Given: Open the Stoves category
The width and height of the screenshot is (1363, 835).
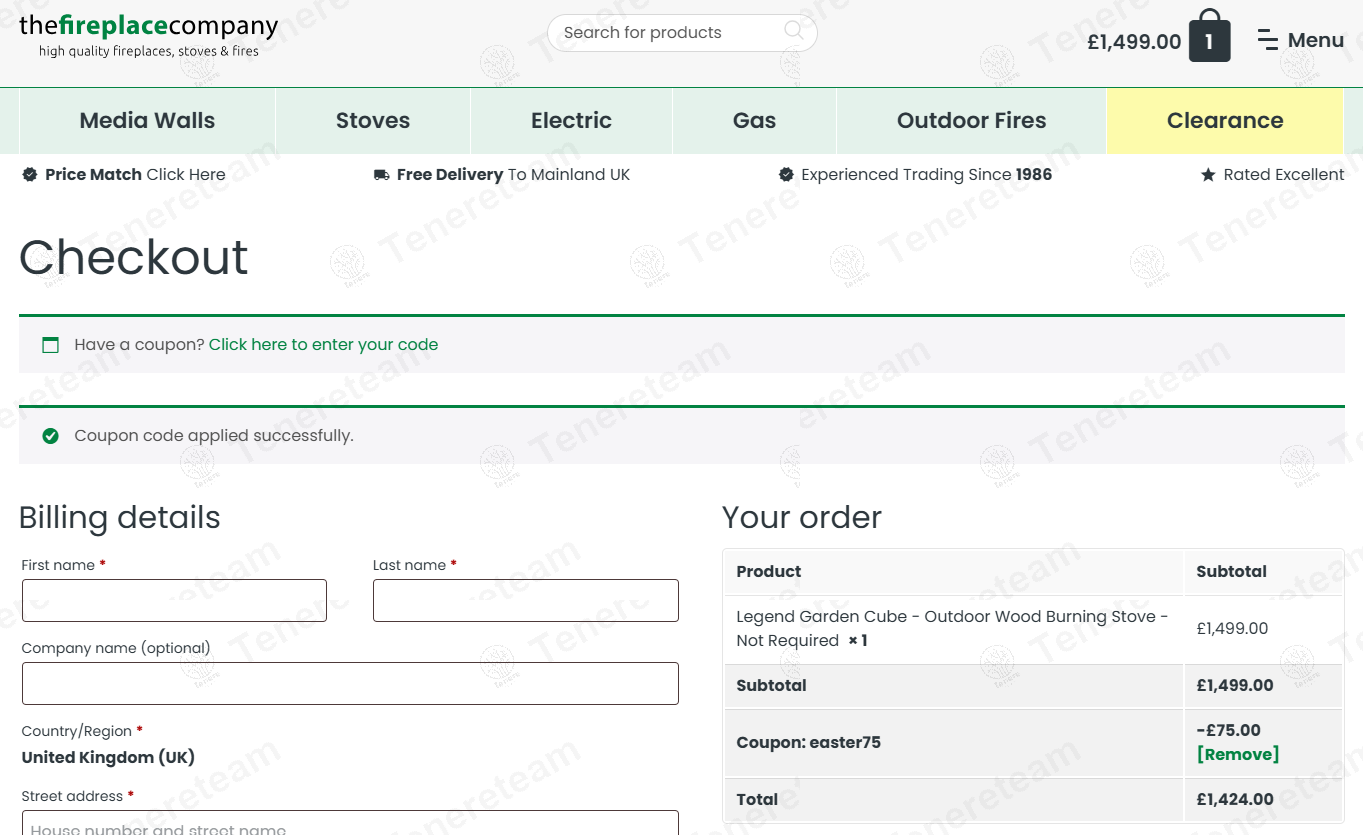Looking at the screenshot, I should (x=372, y=121).
